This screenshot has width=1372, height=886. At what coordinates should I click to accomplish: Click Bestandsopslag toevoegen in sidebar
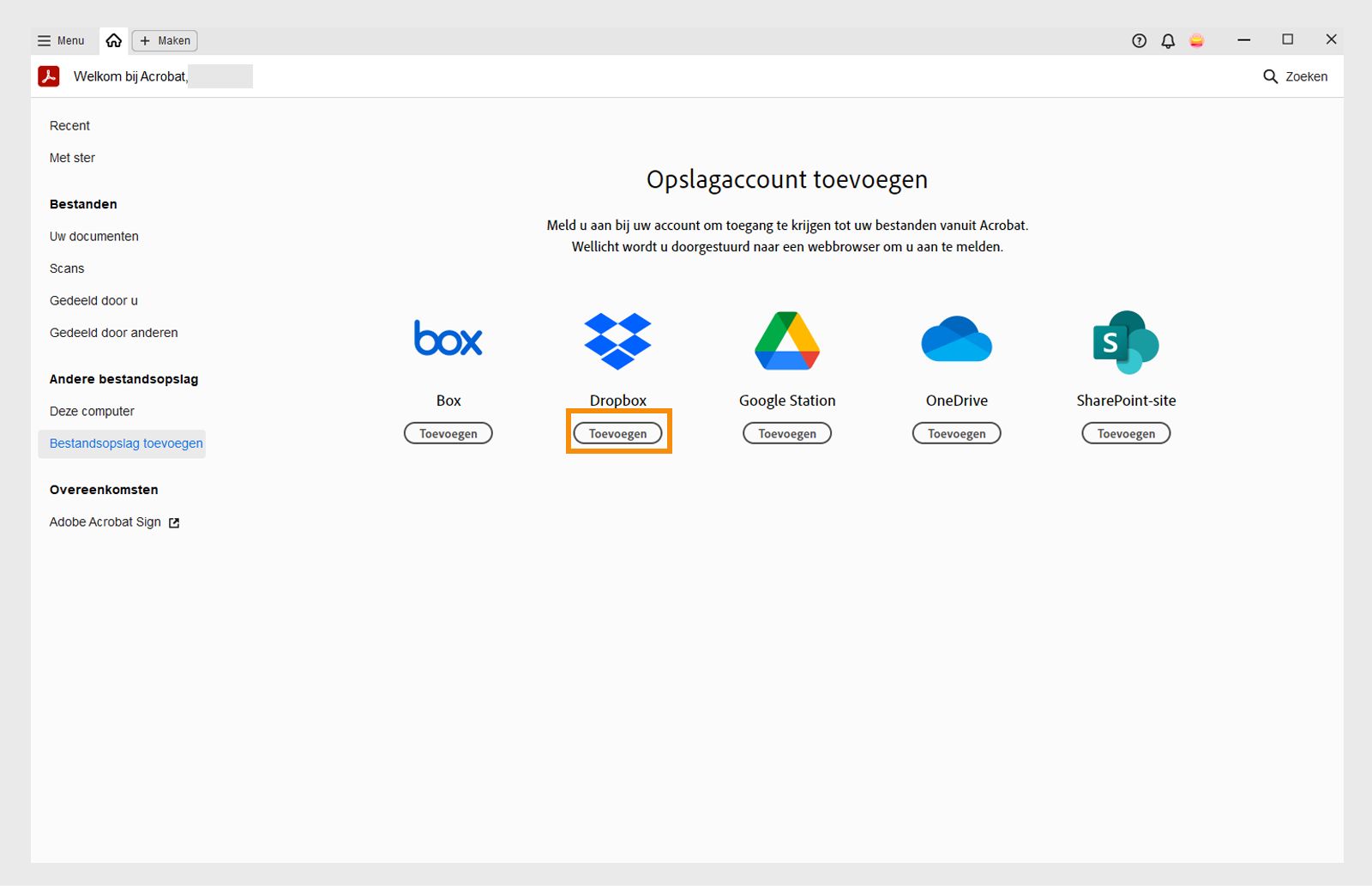click(126, 443)
